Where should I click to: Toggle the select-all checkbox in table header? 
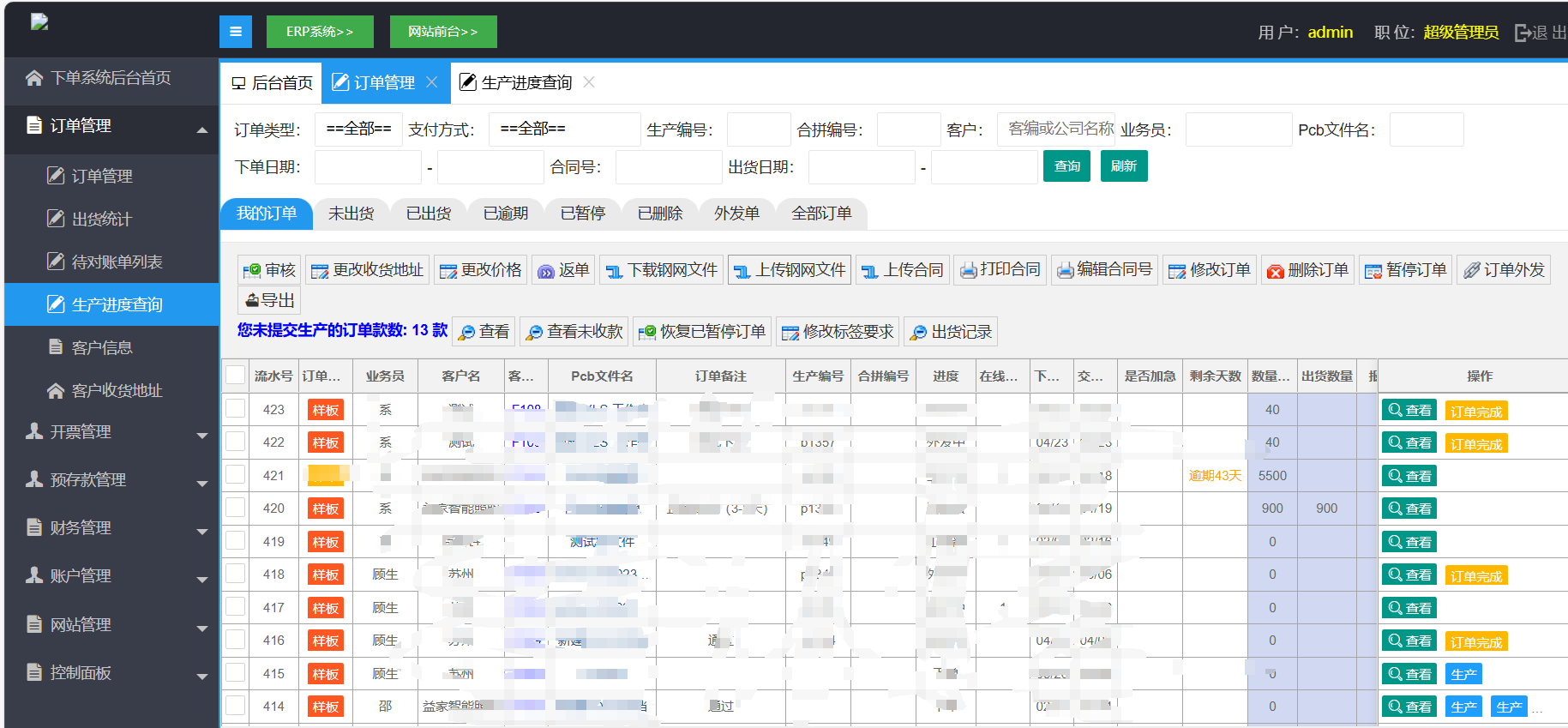235,376
